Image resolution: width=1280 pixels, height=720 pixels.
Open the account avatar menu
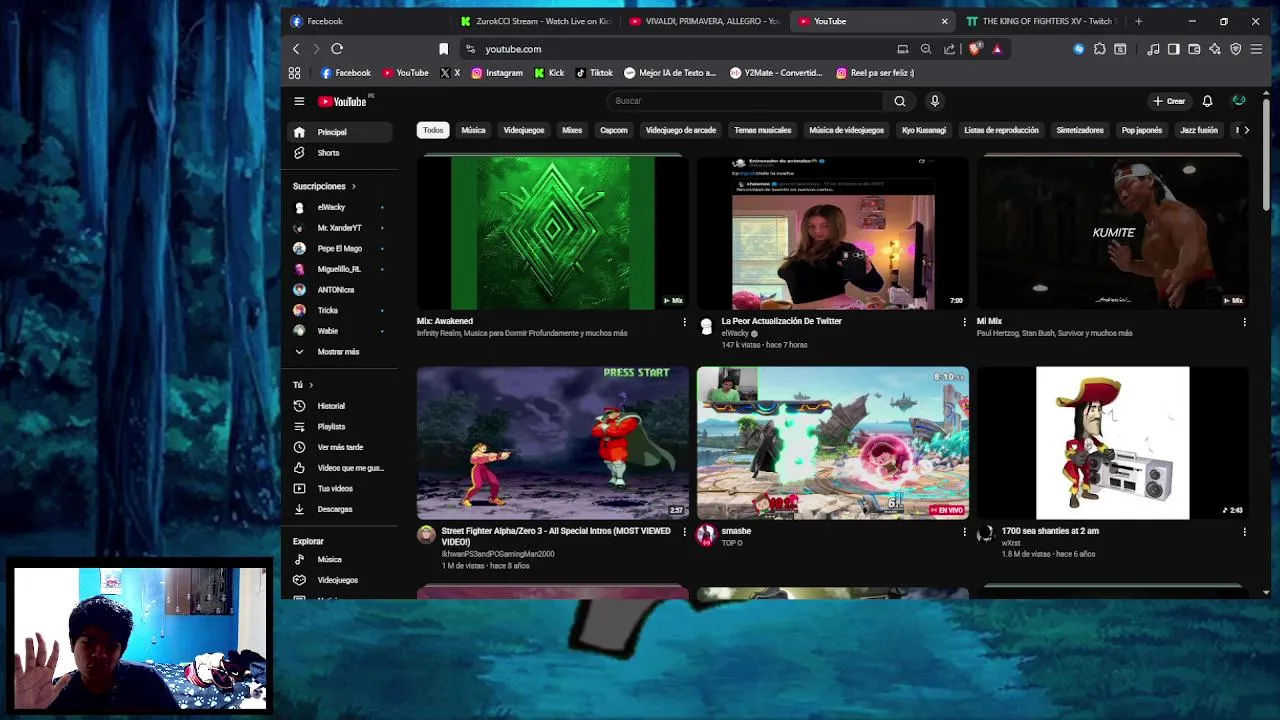coord(1239,101)
